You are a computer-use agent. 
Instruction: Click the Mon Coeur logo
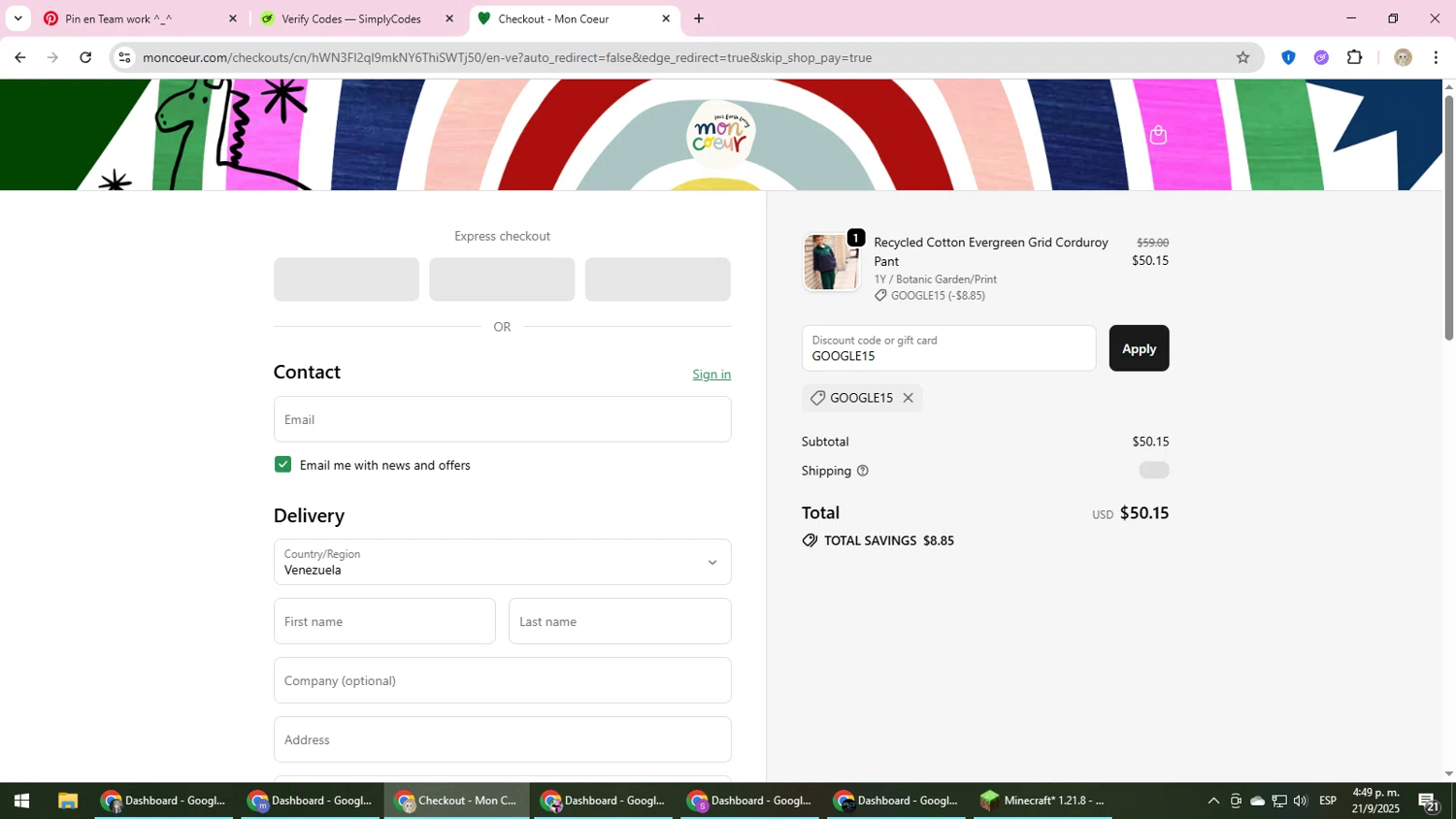pos(720,134)
